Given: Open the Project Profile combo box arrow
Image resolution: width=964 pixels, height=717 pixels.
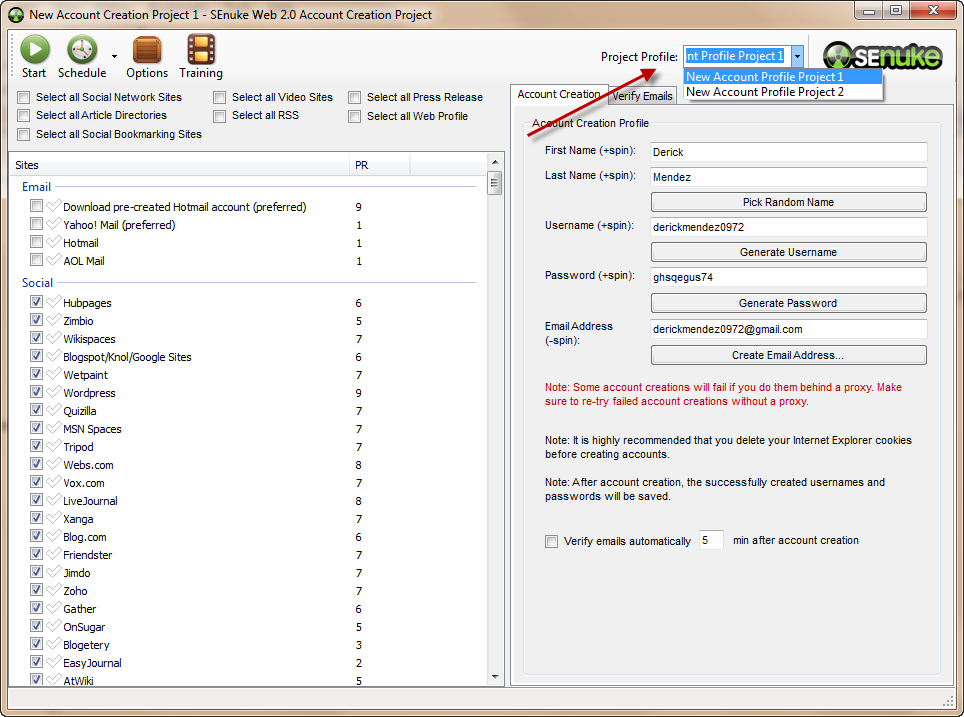Looking at the screenshot, I should click(797, 57).
